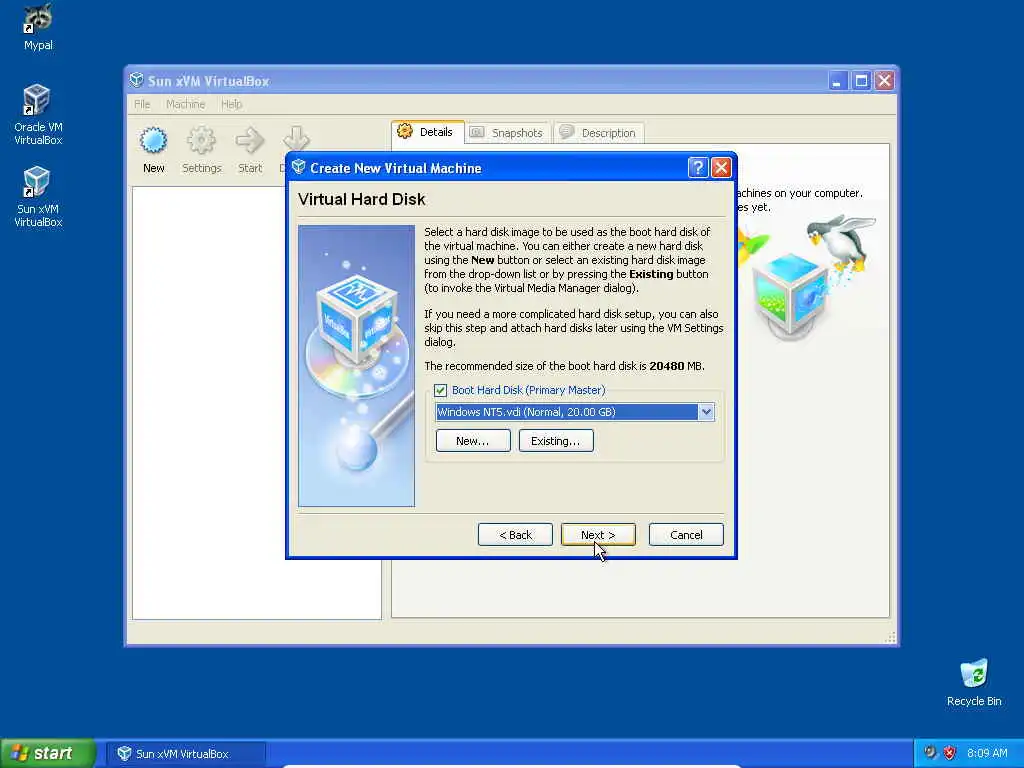The height and width of the screenshot is (768, 1024).
Task: Open the Windows Start menu
Action: (47, 753)
